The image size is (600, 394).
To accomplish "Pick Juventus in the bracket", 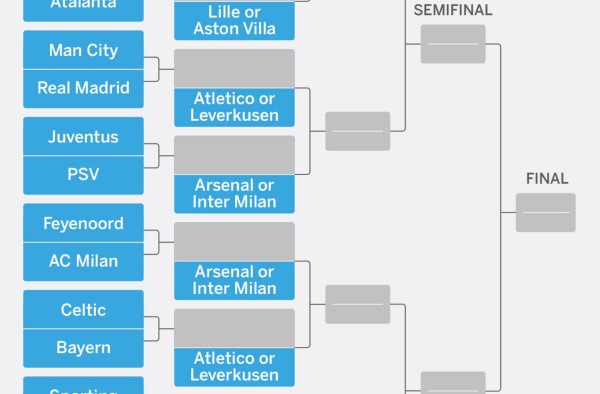I will pos(83,136).
